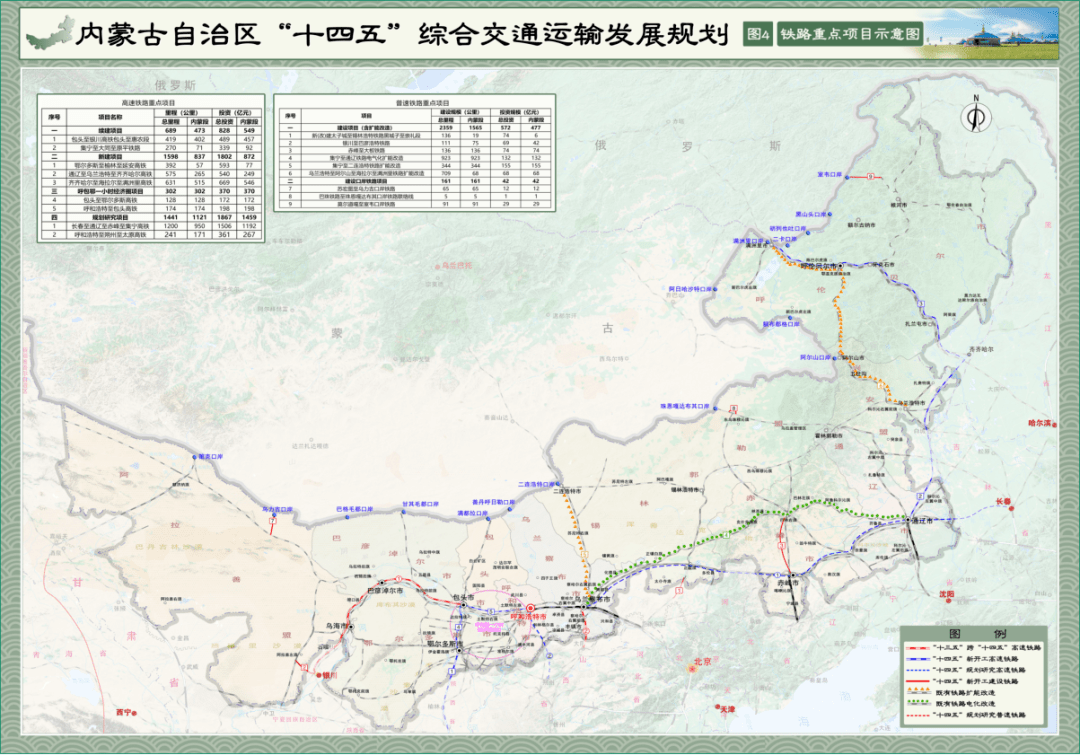1080x755 pixels.
Task: Click the 策克口岸 border port dot
Action: pyautogui.click(x=193, y=457)
